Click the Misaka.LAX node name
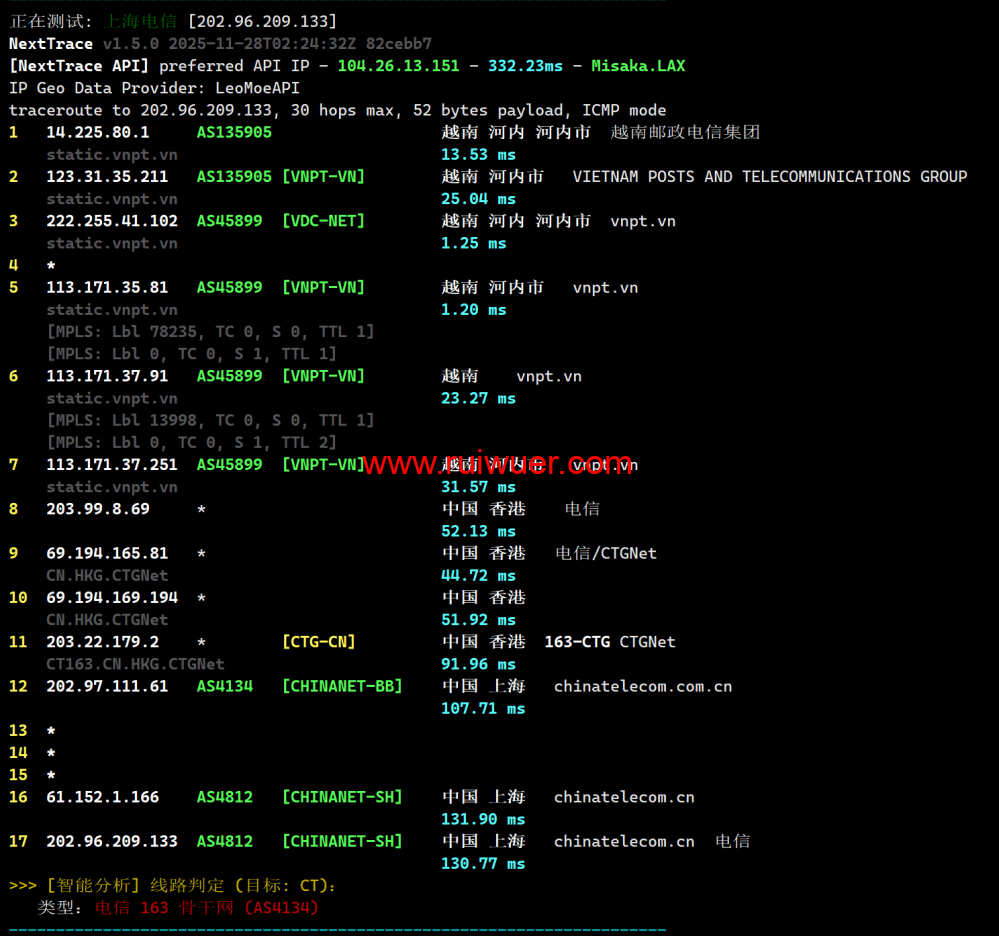Viewport: 999px width, 936px height. point(638,66)
